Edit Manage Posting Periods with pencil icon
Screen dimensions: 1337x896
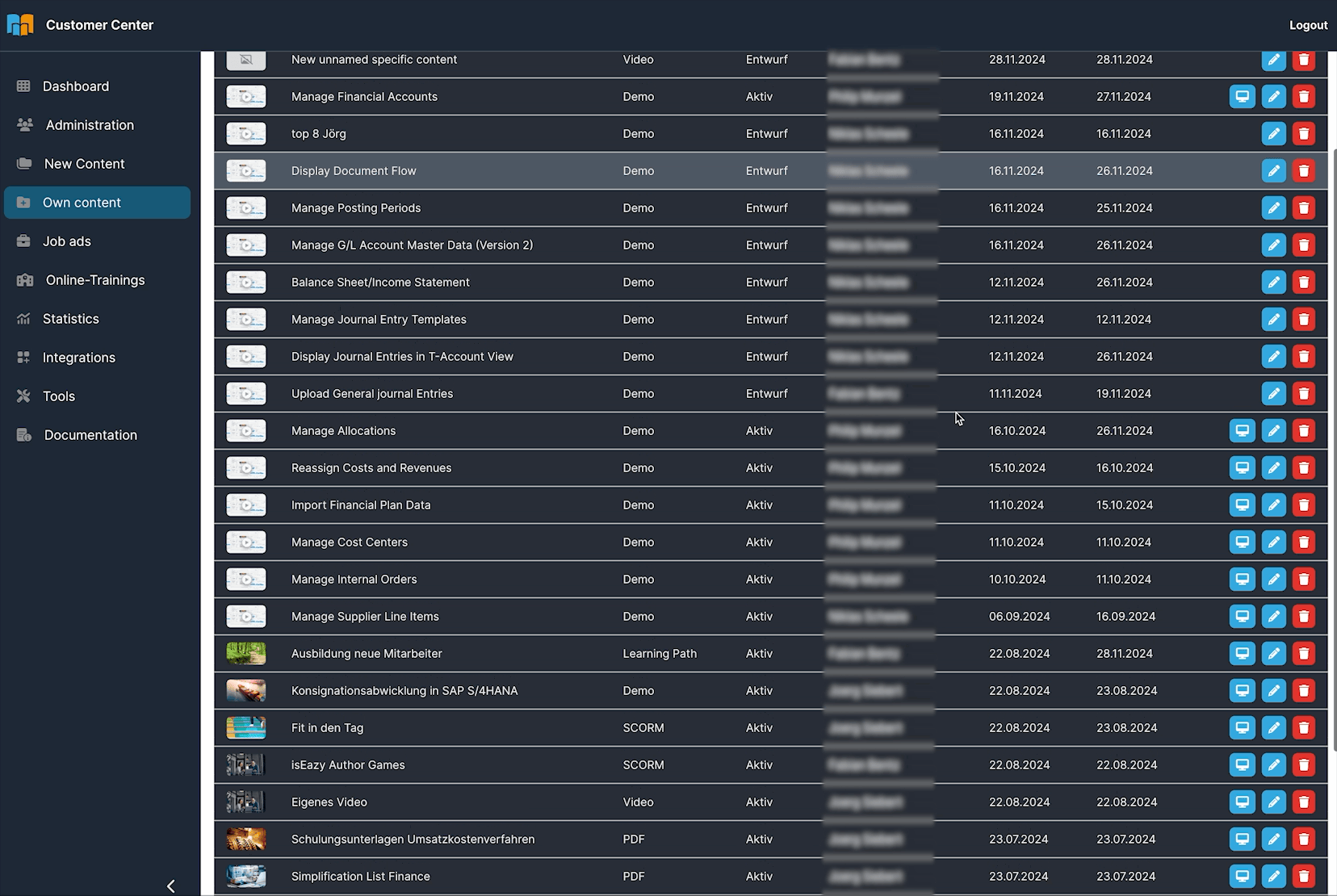coord(1273,208)
